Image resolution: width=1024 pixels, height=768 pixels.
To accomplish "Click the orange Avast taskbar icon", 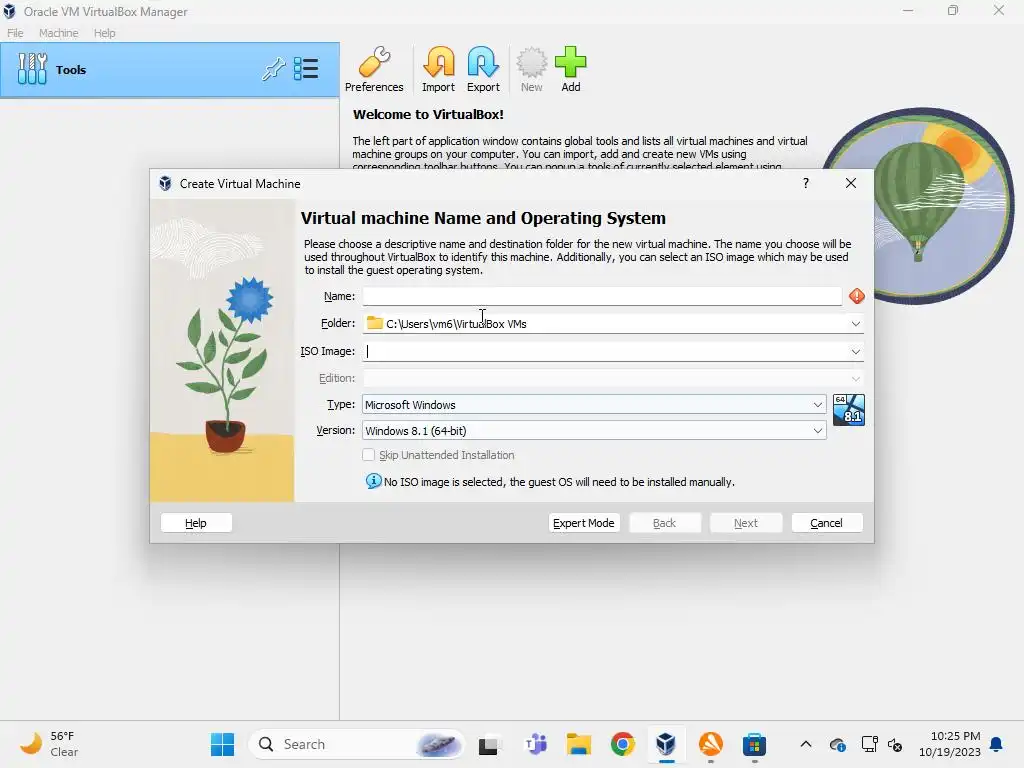I will coord(711,744).
